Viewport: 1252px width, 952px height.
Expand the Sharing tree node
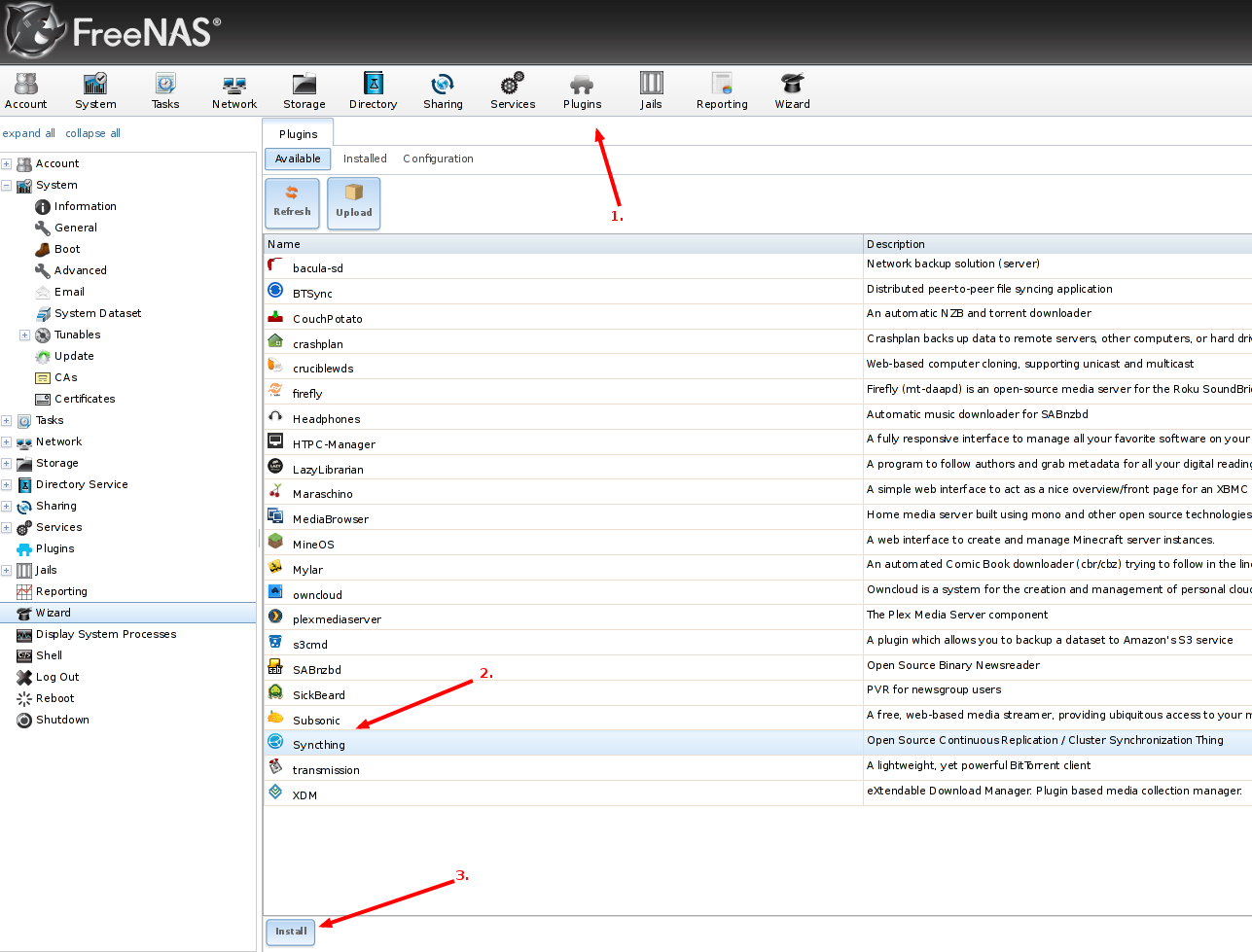[x=7, y=506]
